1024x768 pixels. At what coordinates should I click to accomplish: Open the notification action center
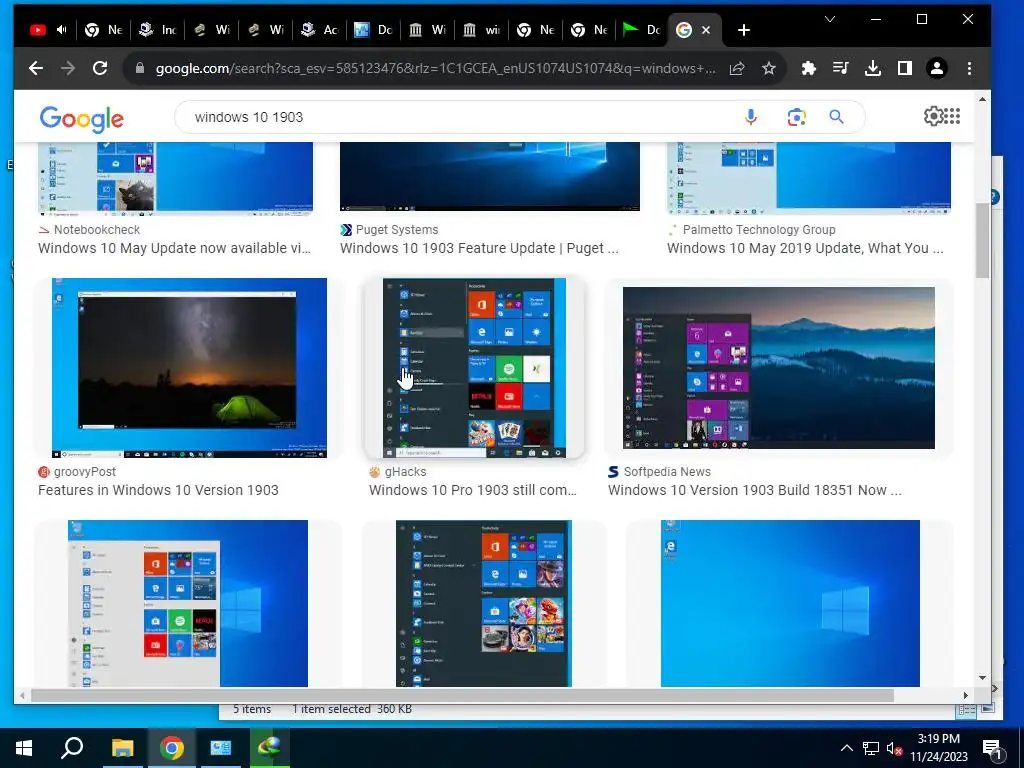(992, 748)
